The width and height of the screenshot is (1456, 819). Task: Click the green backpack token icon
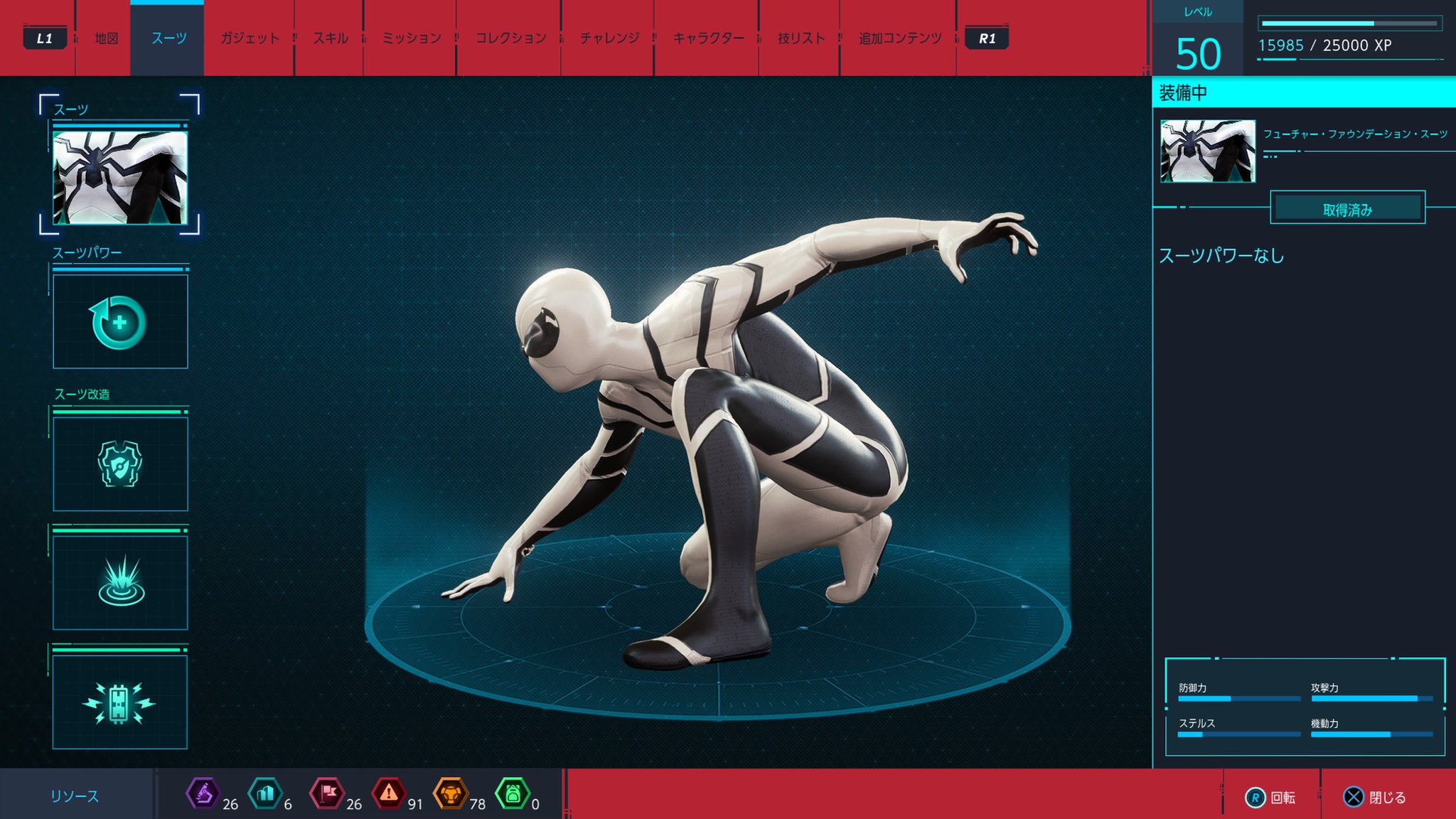point(513,793)
